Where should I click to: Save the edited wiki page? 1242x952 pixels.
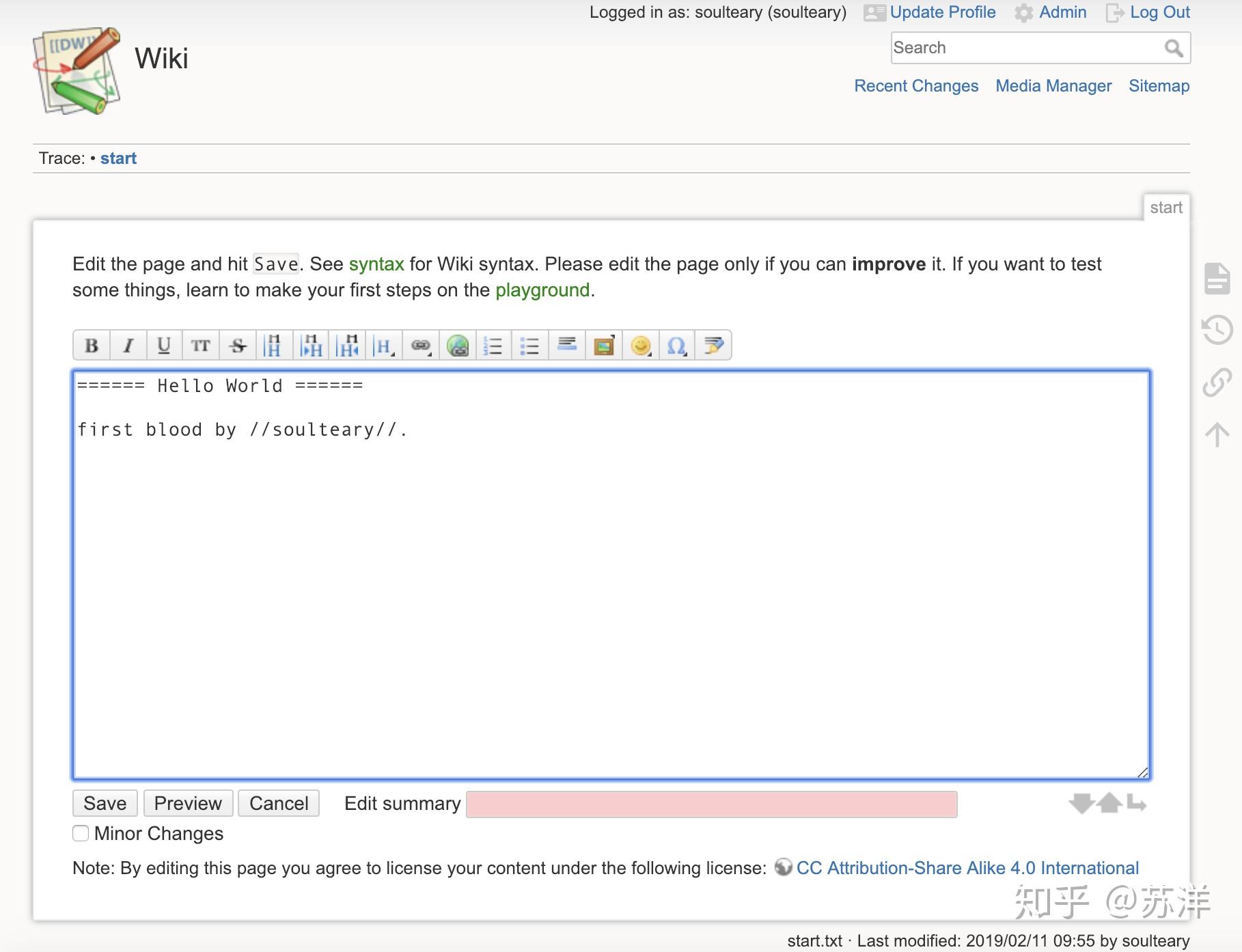[x=104, y=803]
